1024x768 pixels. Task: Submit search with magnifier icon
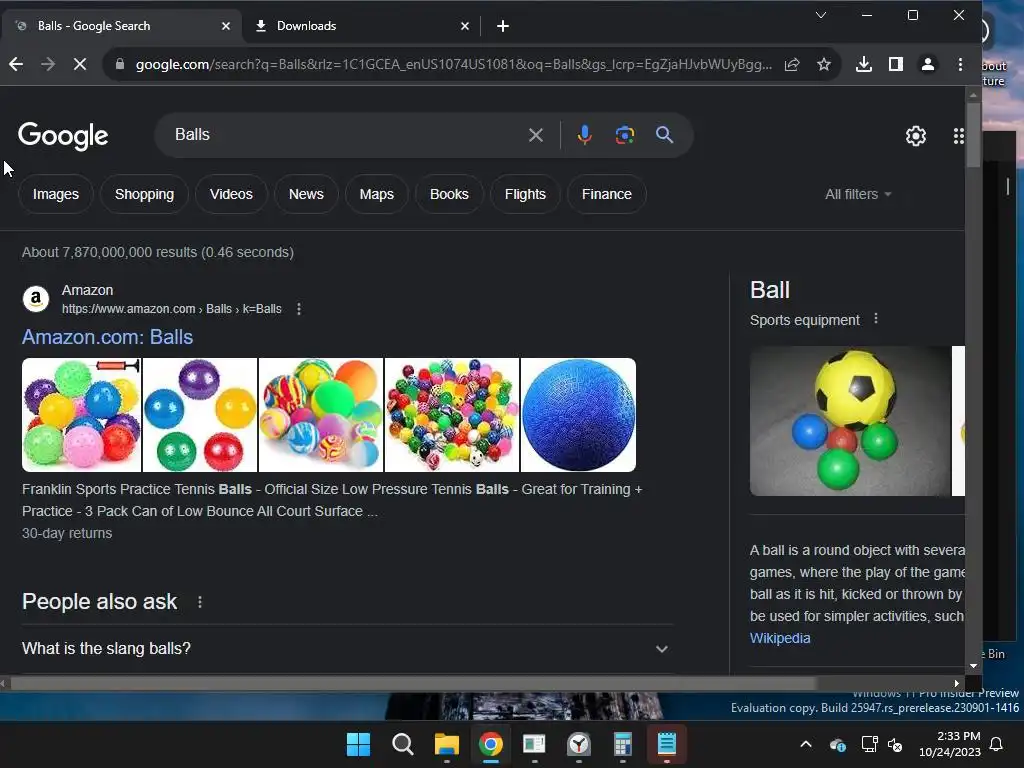(664, 135)
